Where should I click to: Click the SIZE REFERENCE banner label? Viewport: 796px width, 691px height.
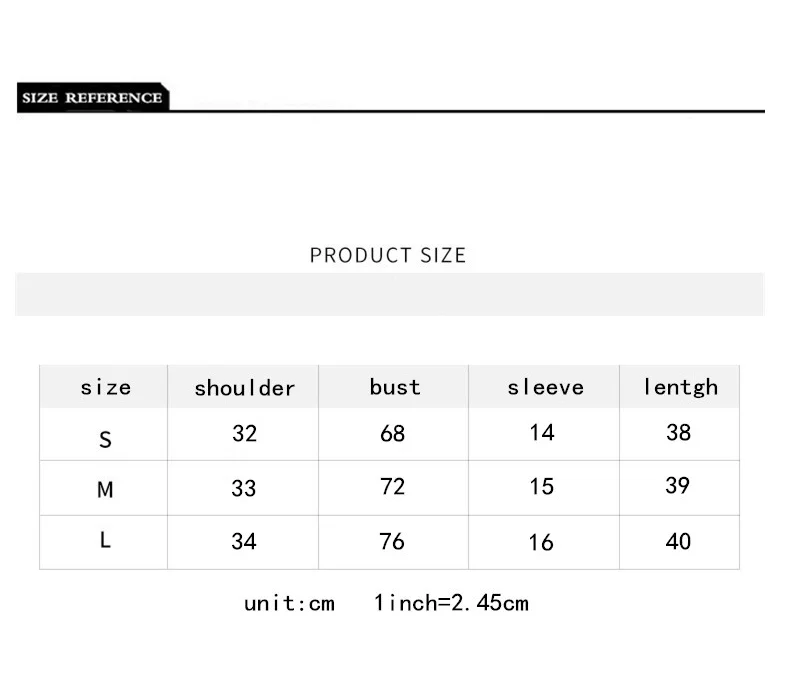point(92,97)
